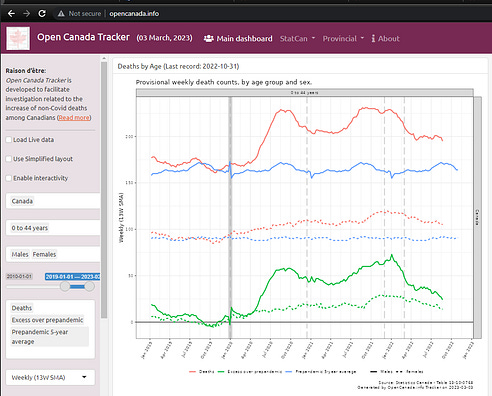Viewport: 492px width, 396px height.
Task: Open the Canada region selector
Action: [53, 201]
